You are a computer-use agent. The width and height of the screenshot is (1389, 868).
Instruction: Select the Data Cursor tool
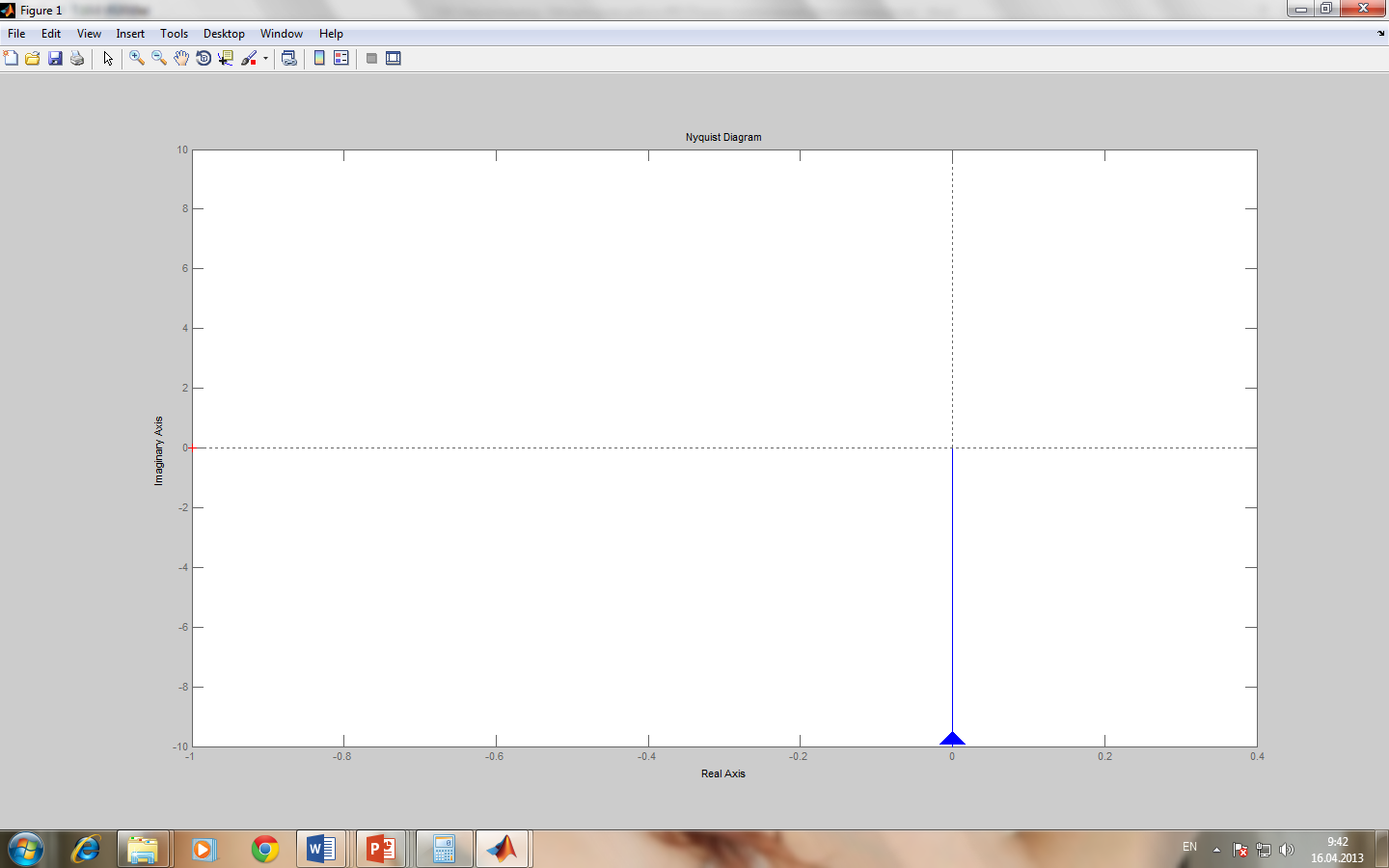226,58
